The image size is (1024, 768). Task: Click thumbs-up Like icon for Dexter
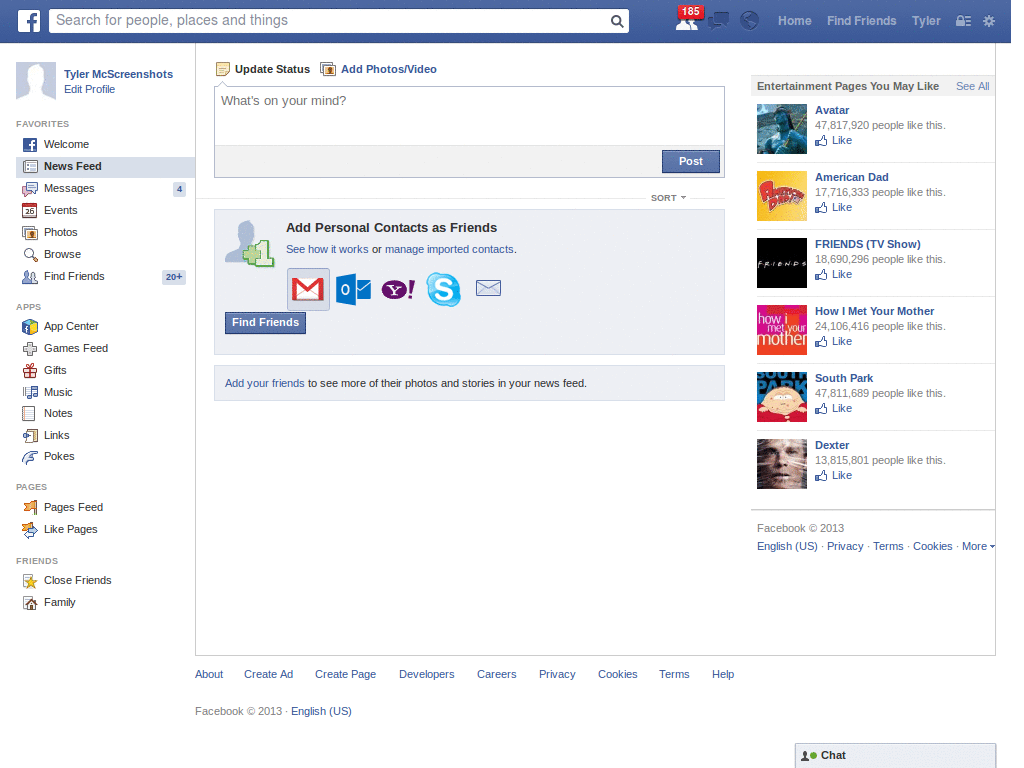(x=821, y=475)
